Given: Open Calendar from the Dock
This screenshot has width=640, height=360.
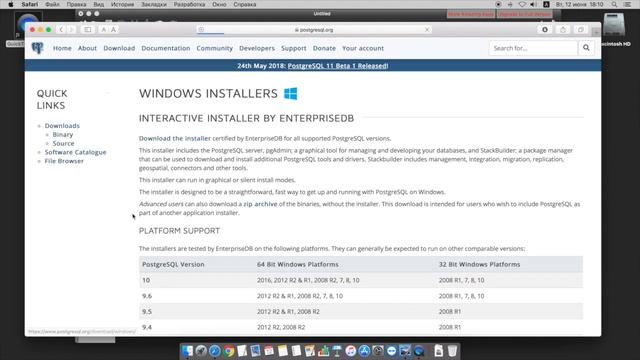Looking at the screenshot, I should click(x=269, y=351).
